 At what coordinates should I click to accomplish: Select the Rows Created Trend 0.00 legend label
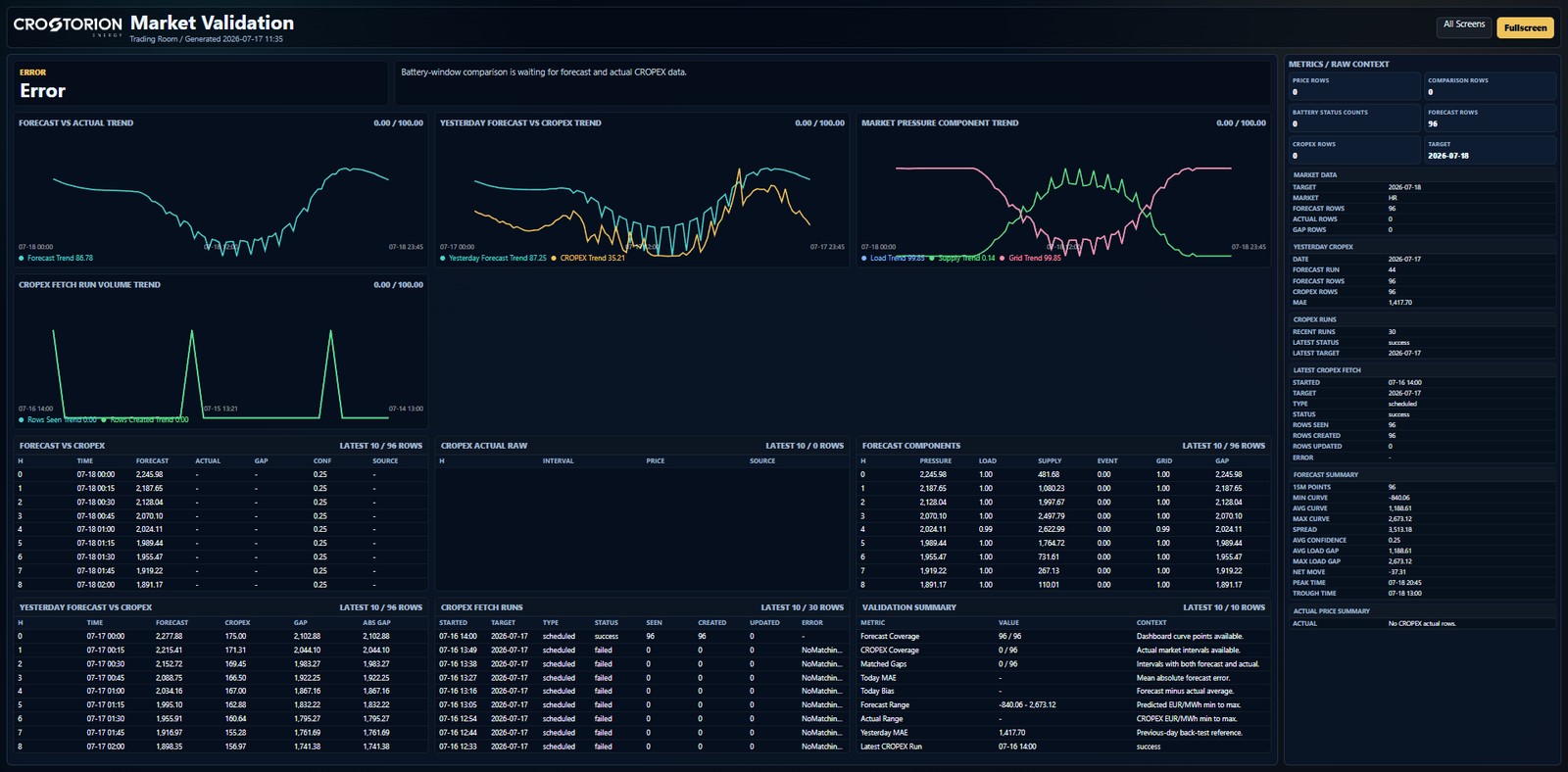149,420
